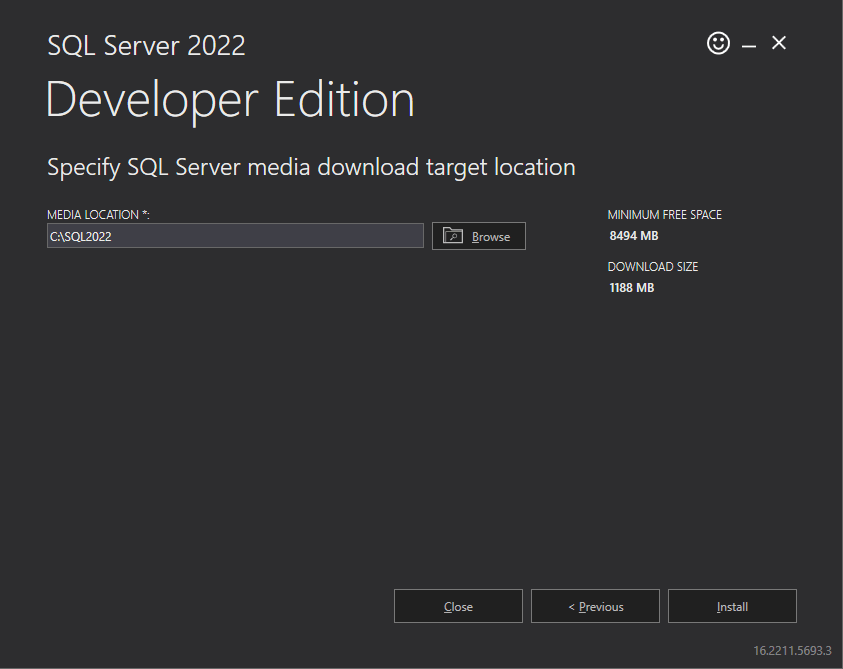Start download by clicking Install
The width and height of the screenshot is (843, 669).
pyautogui.click(x=732, y=605)
